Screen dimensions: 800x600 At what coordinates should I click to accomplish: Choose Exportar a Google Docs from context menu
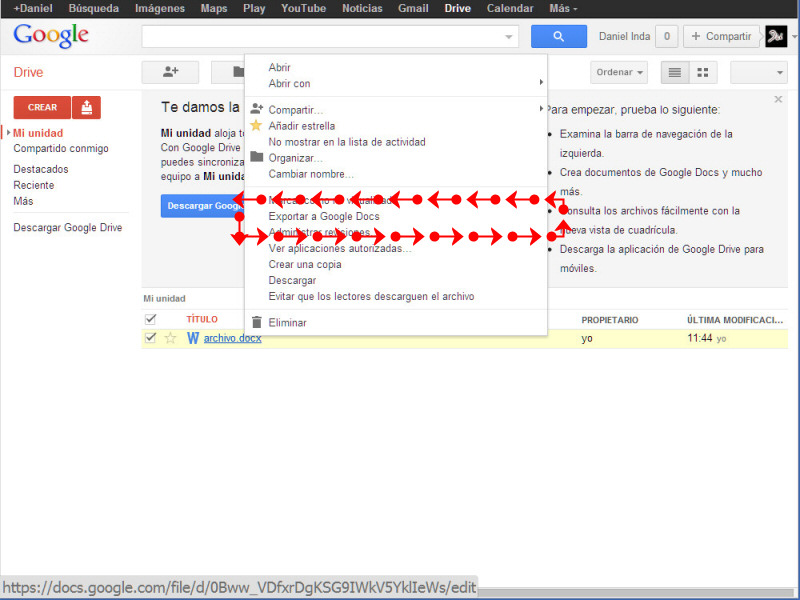point(324,216)
